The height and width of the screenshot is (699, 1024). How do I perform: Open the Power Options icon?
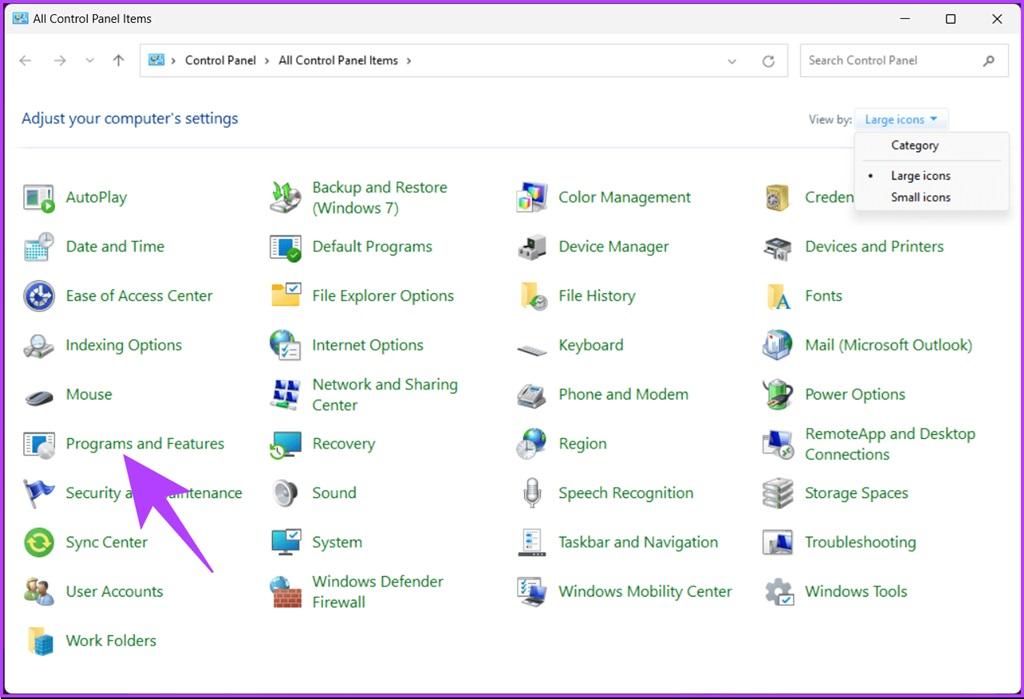click(x=778, y=394)
